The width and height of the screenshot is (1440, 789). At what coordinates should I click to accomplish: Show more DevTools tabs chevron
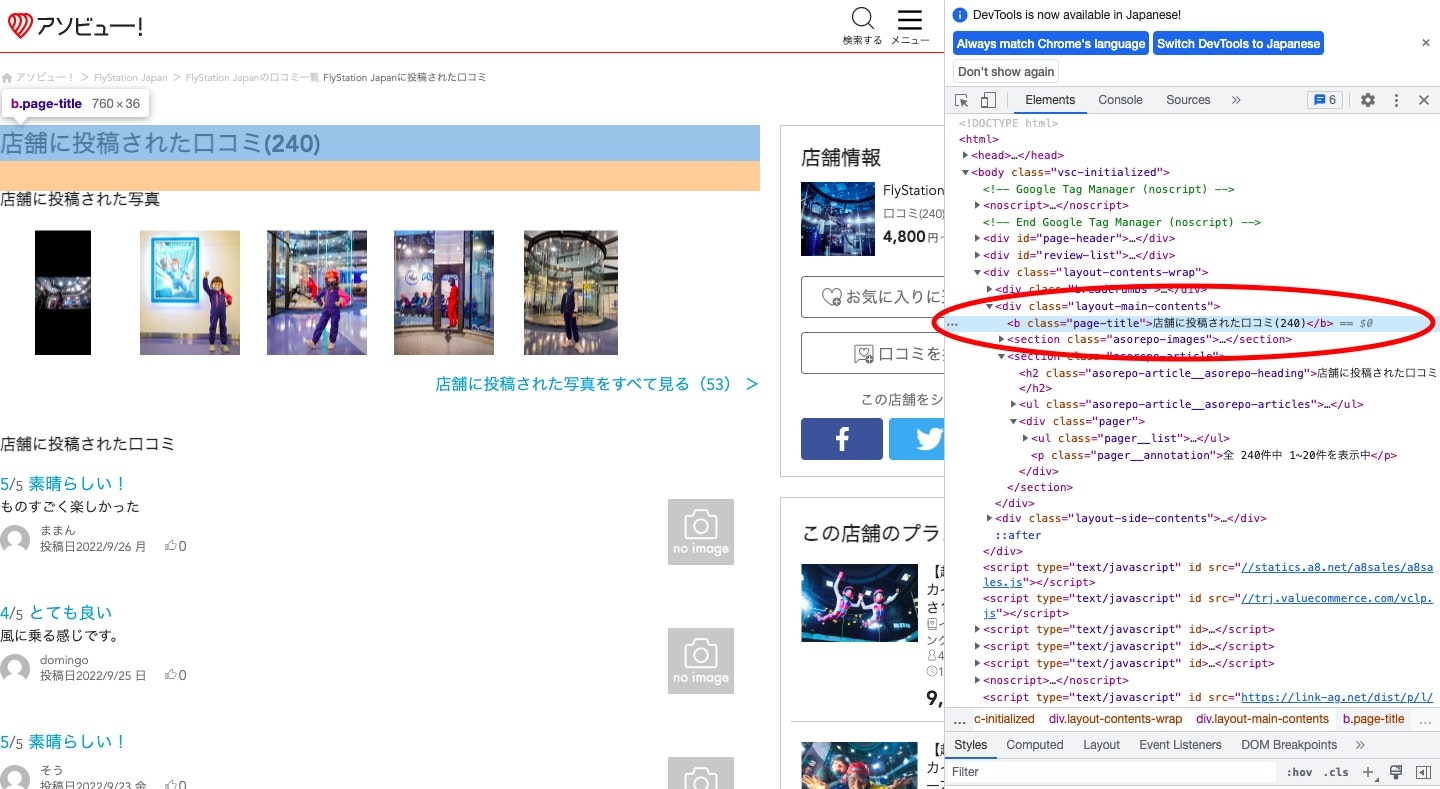click(1236, 100)
